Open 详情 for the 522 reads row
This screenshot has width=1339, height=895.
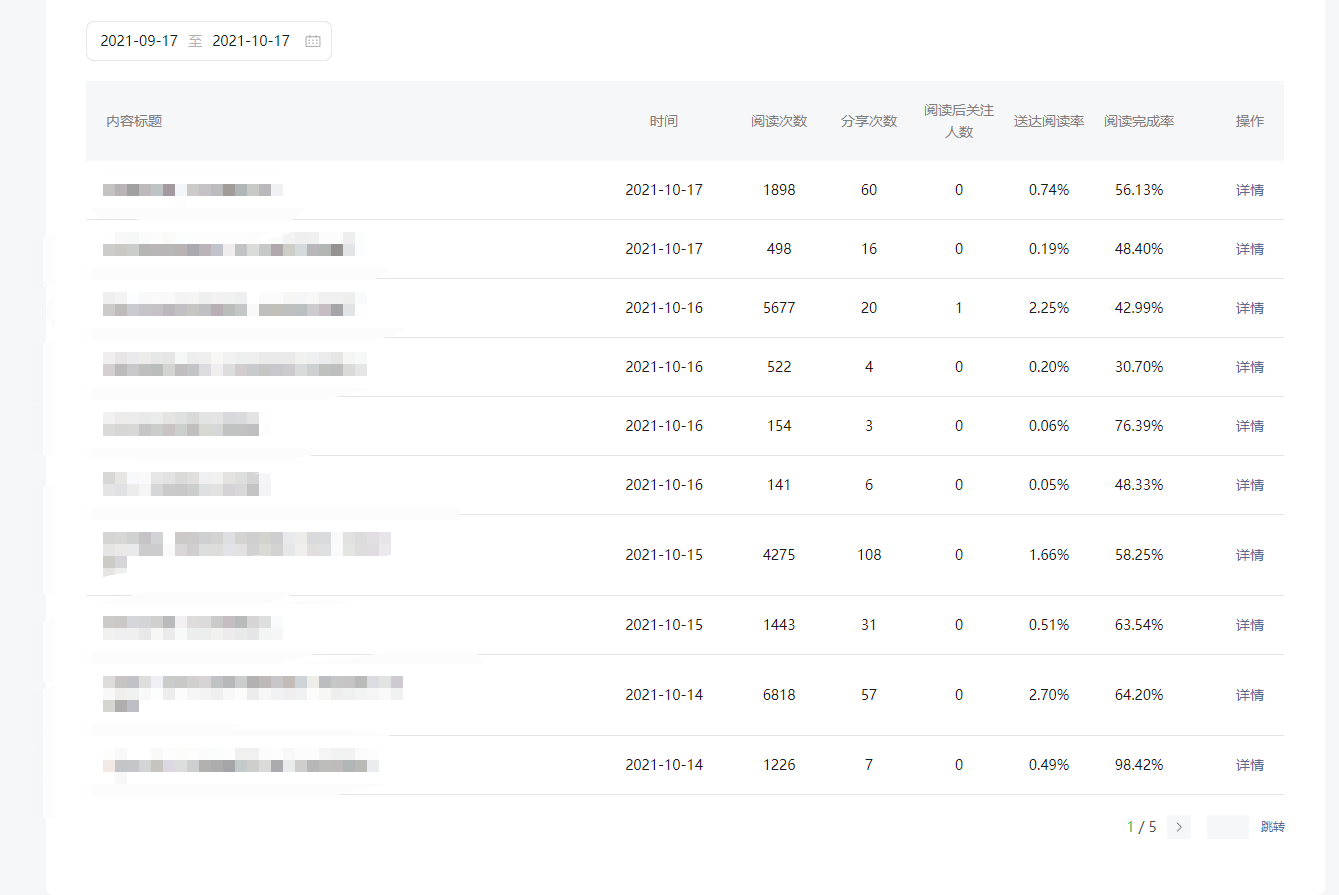tap(1249, 367)
